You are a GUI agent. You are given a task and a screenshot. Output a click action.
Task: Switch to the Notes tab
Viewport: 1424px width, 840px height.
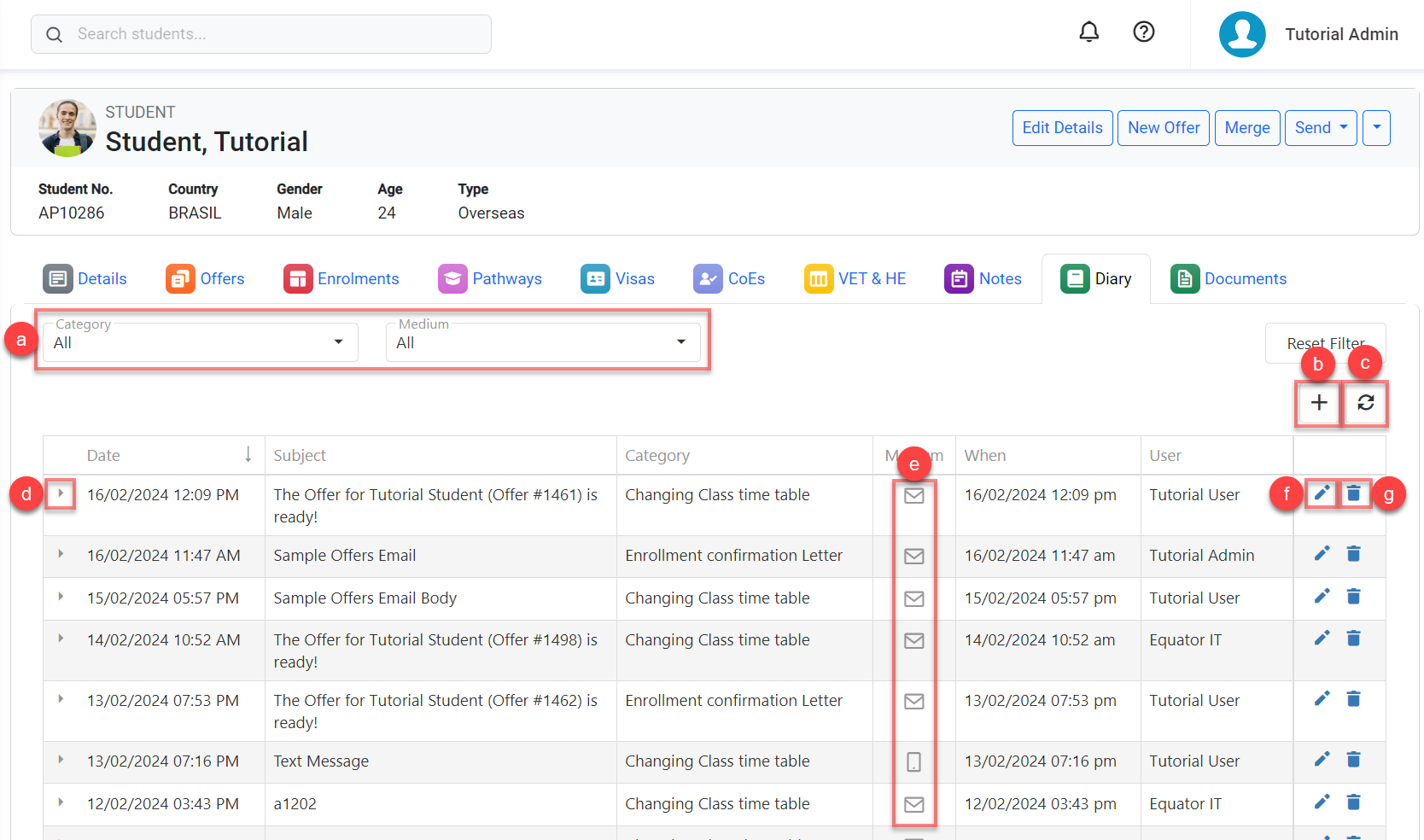coord(983,279)
